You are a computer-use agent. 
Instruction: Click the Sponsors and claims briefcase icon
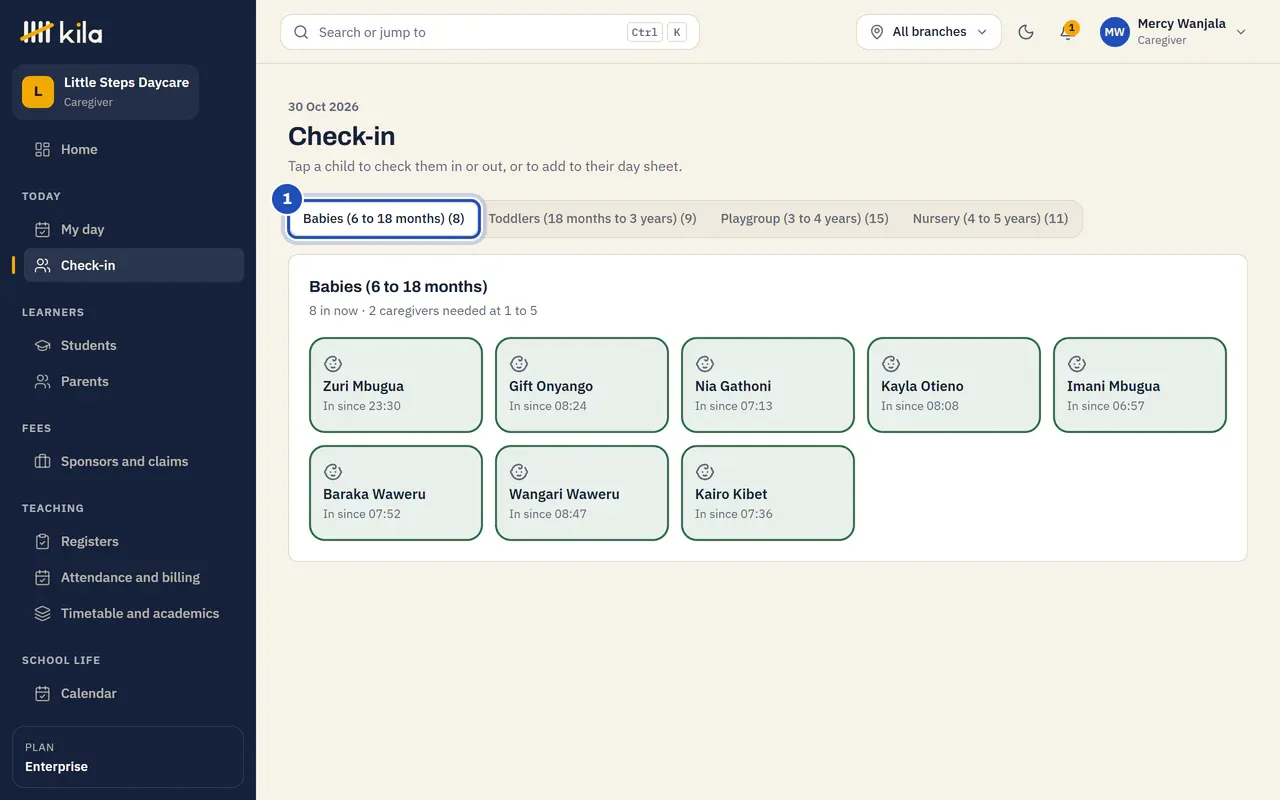point(42,461)
